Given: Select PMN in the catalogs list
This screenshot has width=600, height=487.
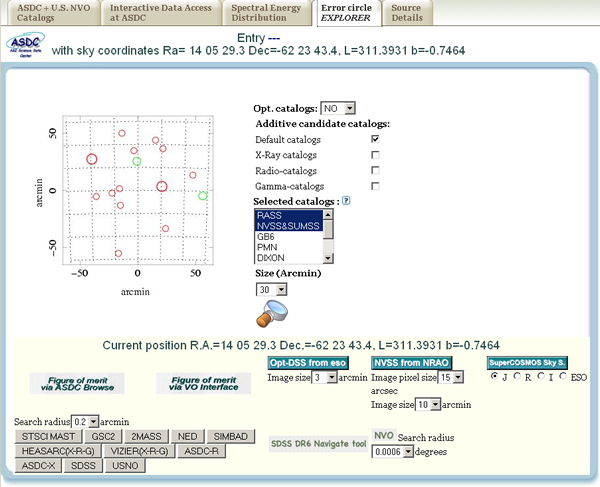Looking at the screenshot, I should [x=289, y=247].
